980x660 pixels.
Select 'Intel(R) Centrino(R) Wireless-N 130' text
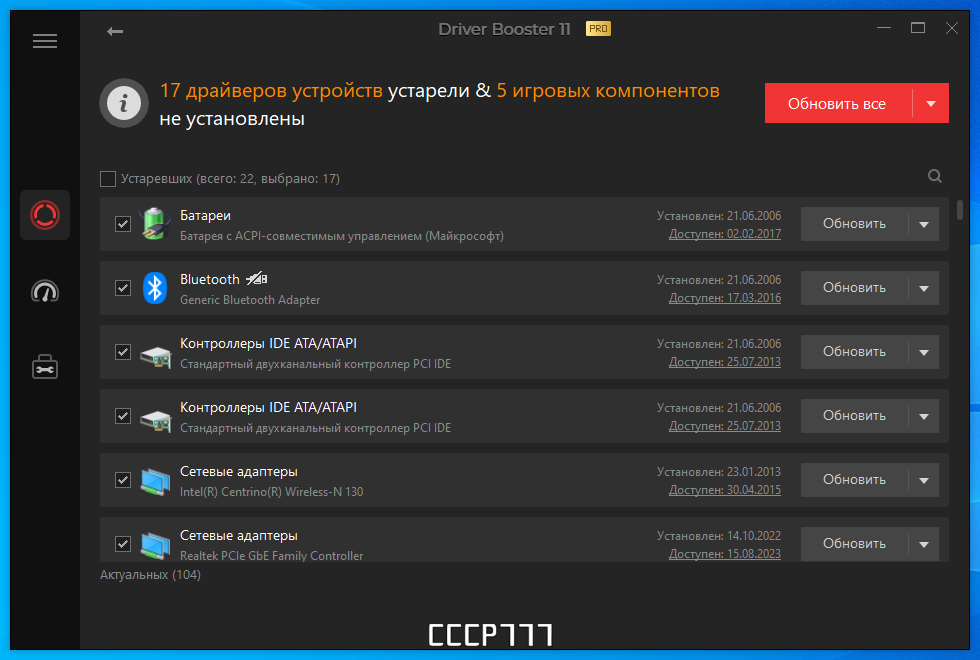[x=271, y=492]
